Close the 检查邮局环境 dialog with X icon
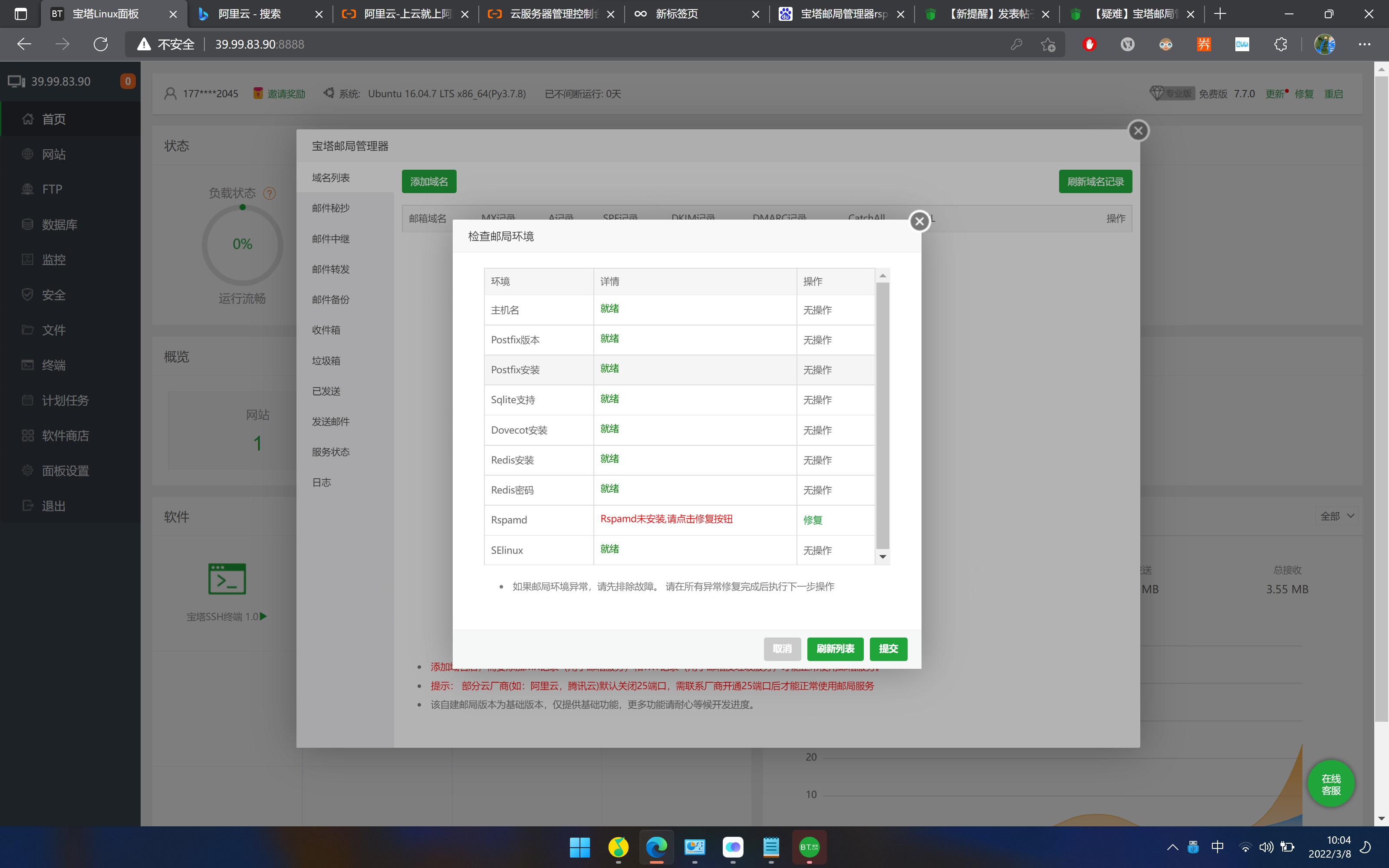1389x868 pixels. pos(919,221)
